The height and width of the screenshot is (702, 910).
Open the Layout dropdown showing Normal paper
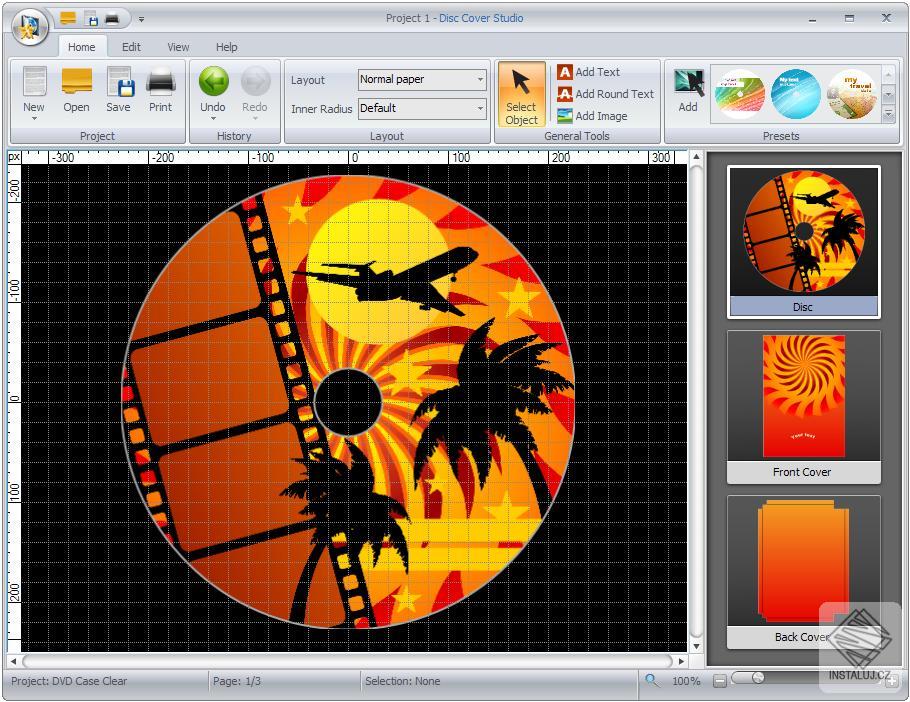478,80
